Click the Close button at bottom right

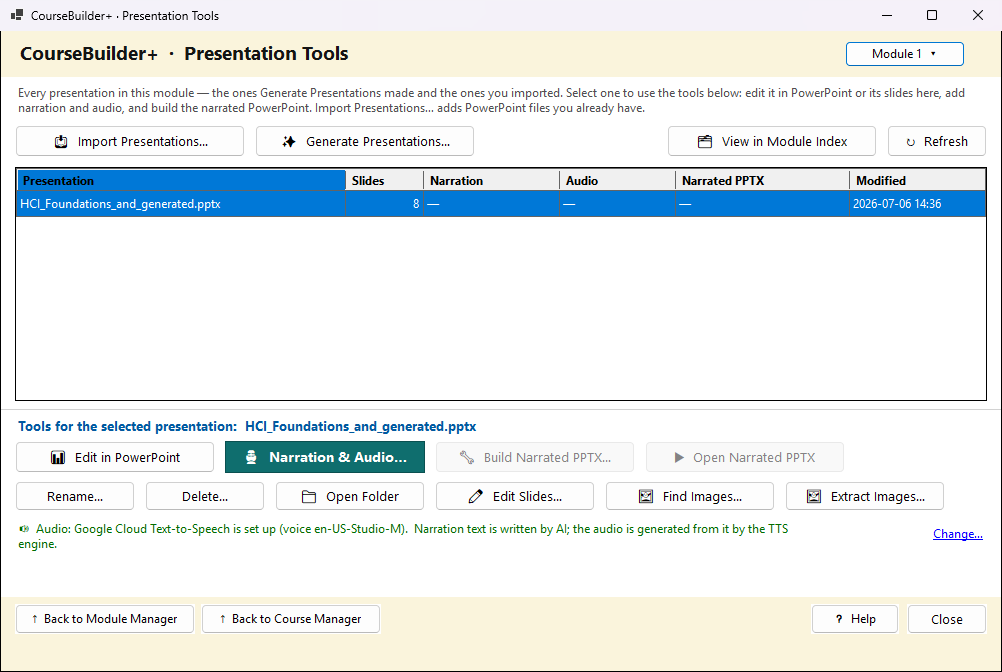coord(946,619)
